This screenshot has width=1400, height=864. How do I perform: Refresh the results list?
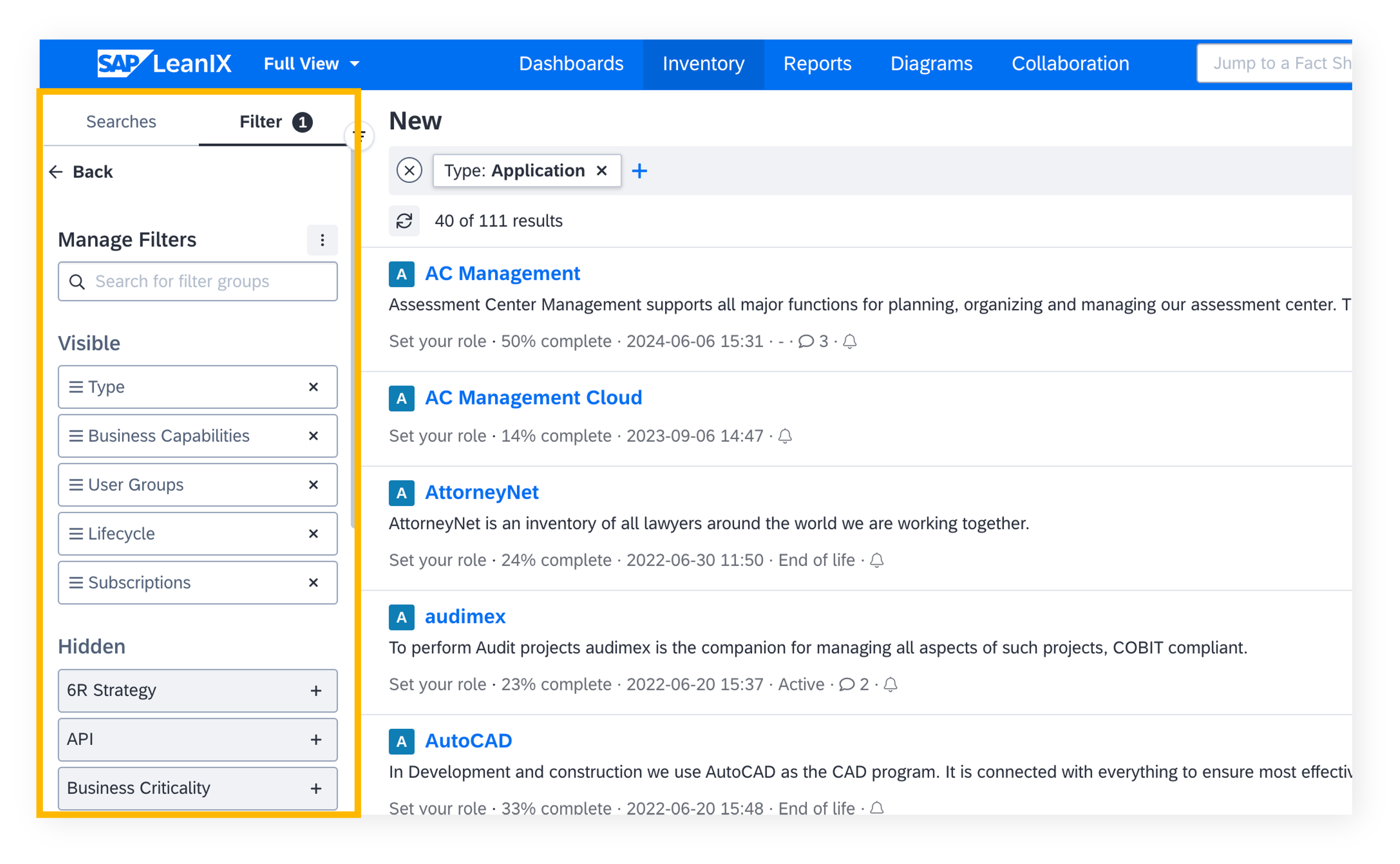[405, 221]
